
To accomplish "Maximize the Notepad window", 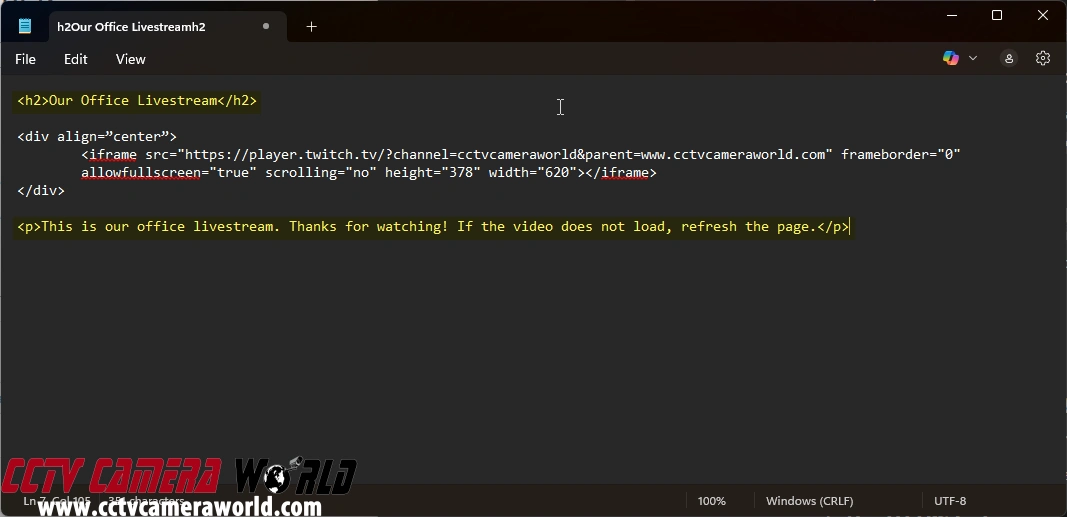I will pyautogui.click(x=997, y=15).
